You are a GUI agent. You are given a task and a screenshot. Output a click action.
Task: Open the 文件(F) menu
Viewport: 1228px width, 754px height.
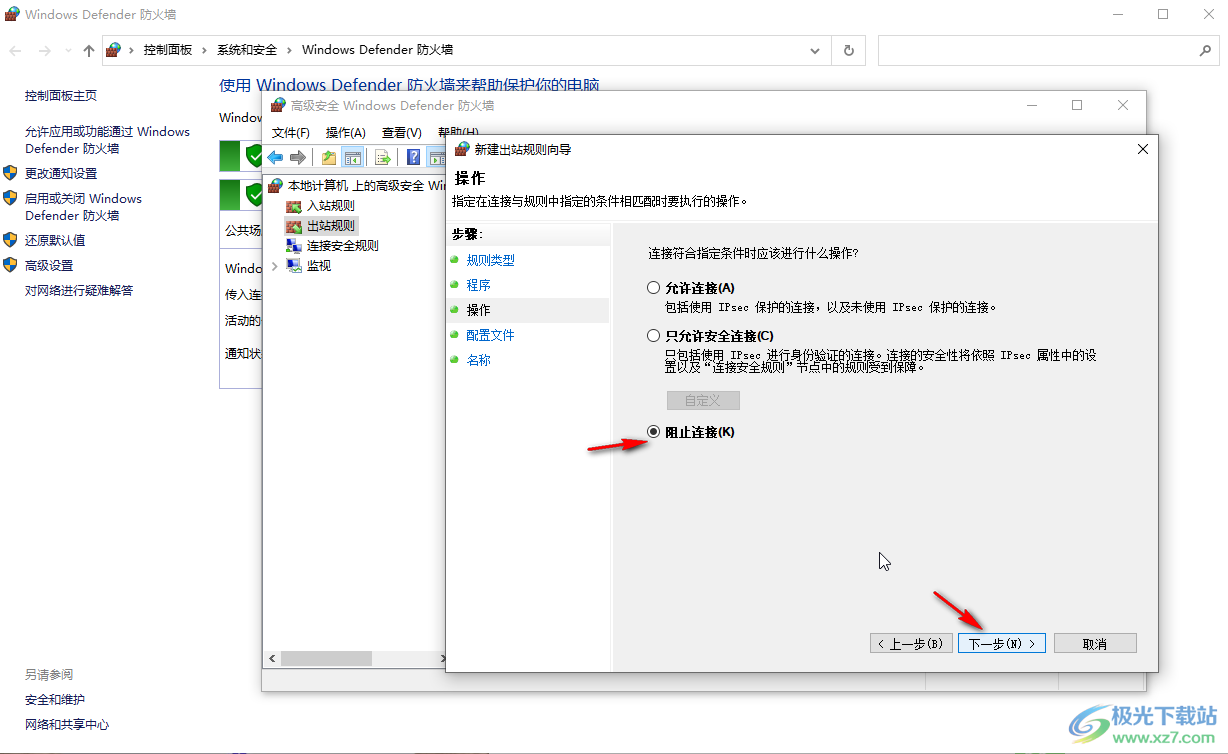coord(291,132)
